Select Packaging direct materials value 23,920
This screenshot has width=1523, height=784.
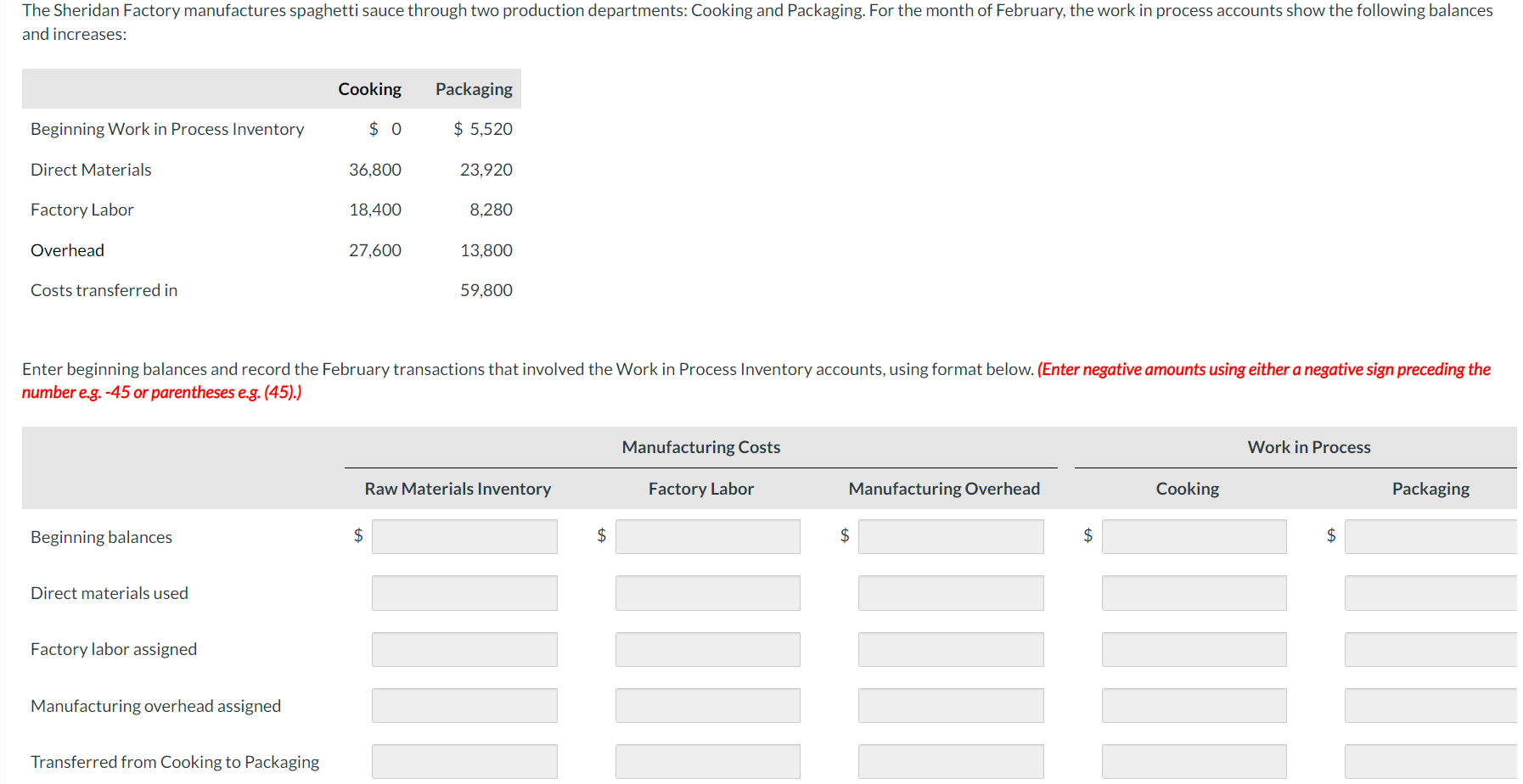coord(486,170)
